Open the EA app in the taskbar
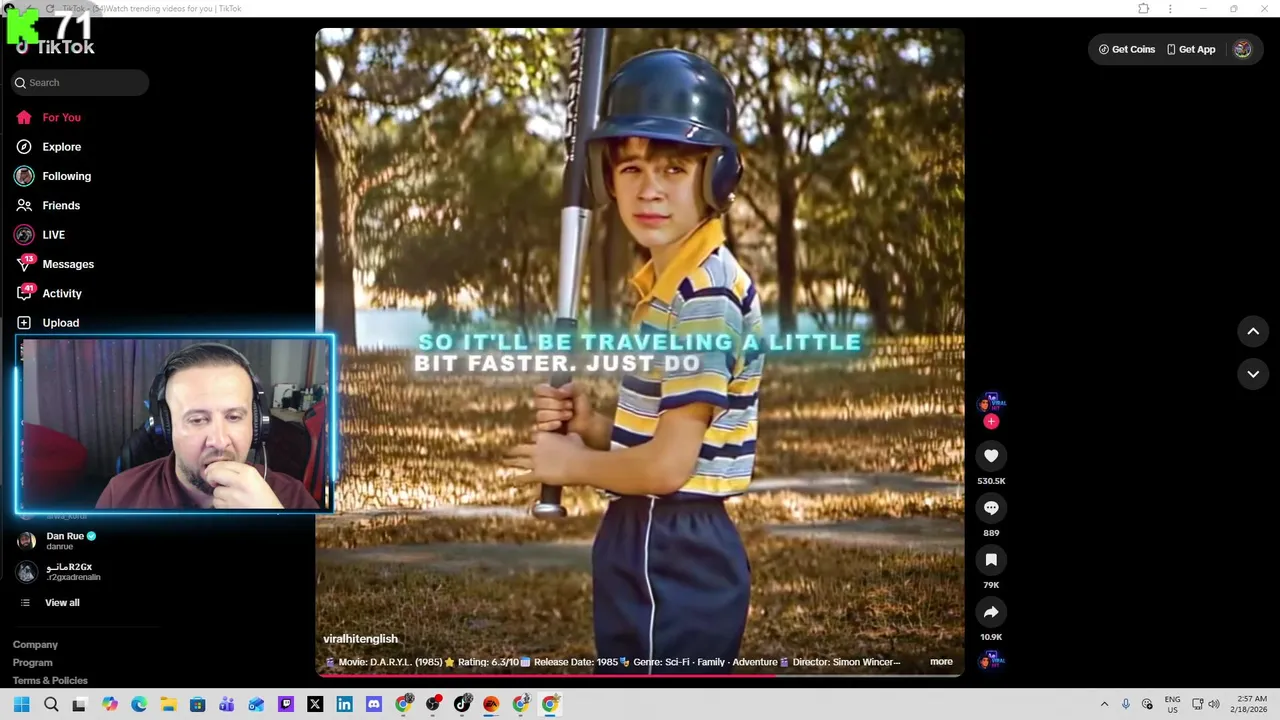 tap(491, 705)
